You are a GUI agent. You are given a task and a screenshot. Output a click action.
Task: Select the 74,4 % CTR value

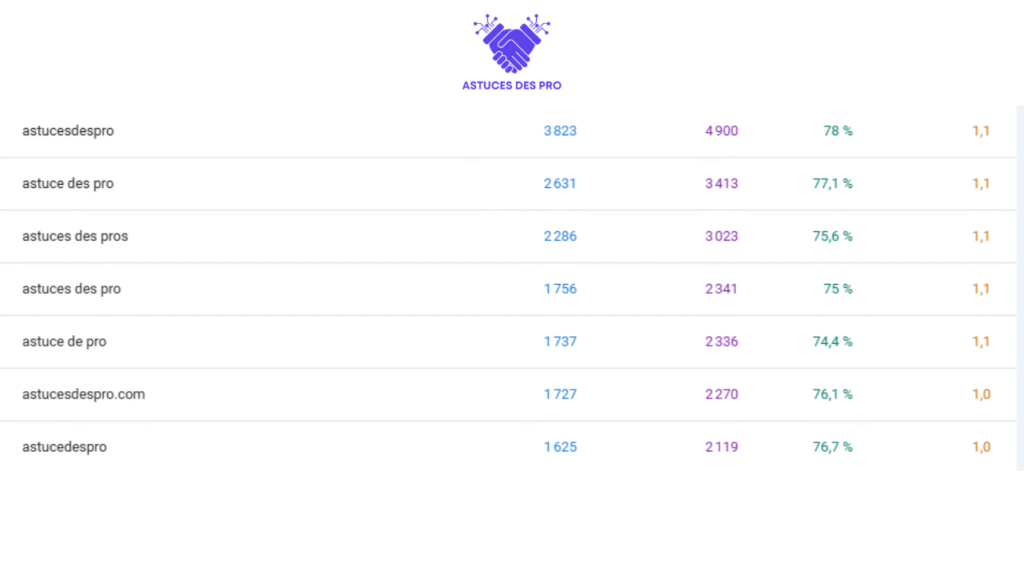click(832, 342)
